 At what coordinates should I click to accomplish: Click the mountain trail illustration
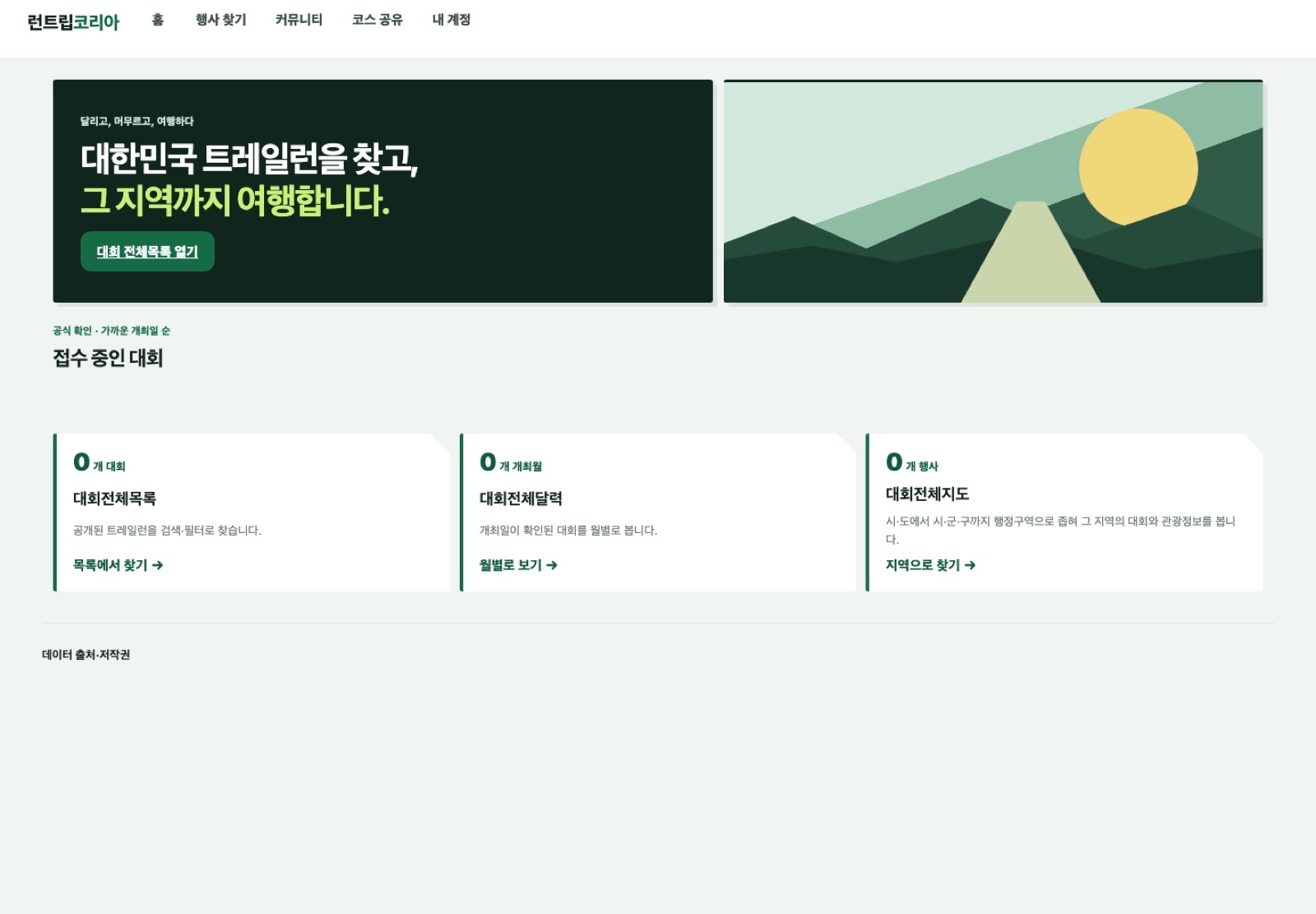[x=993, y=192]
